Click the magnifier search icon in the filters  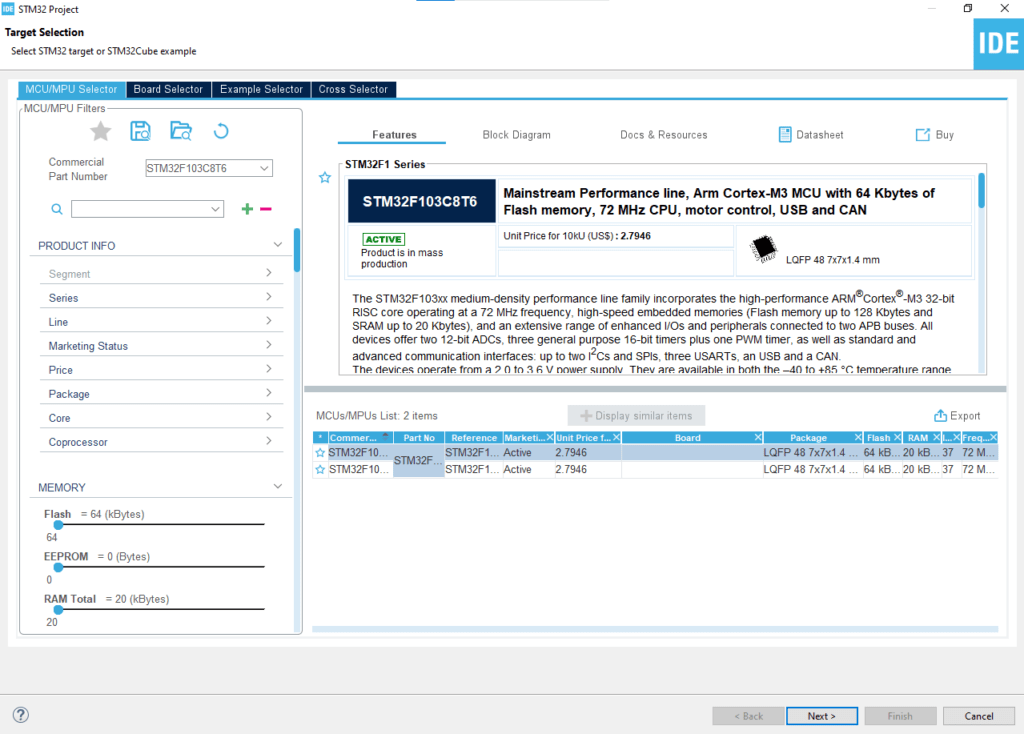point(57,209)
